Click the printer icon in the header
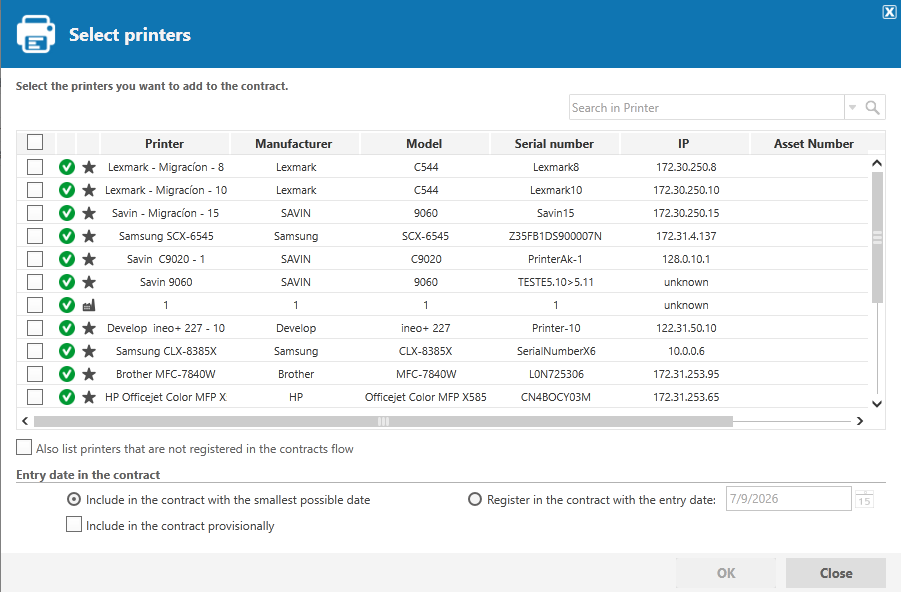The width and height of the screenshot is (901, 592). coord(36,34)
